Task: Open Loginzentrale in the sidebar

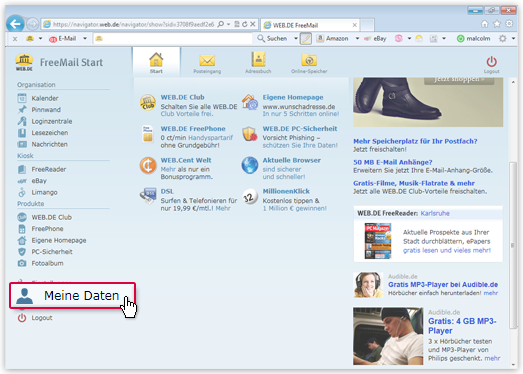Action: click(45, 121)
